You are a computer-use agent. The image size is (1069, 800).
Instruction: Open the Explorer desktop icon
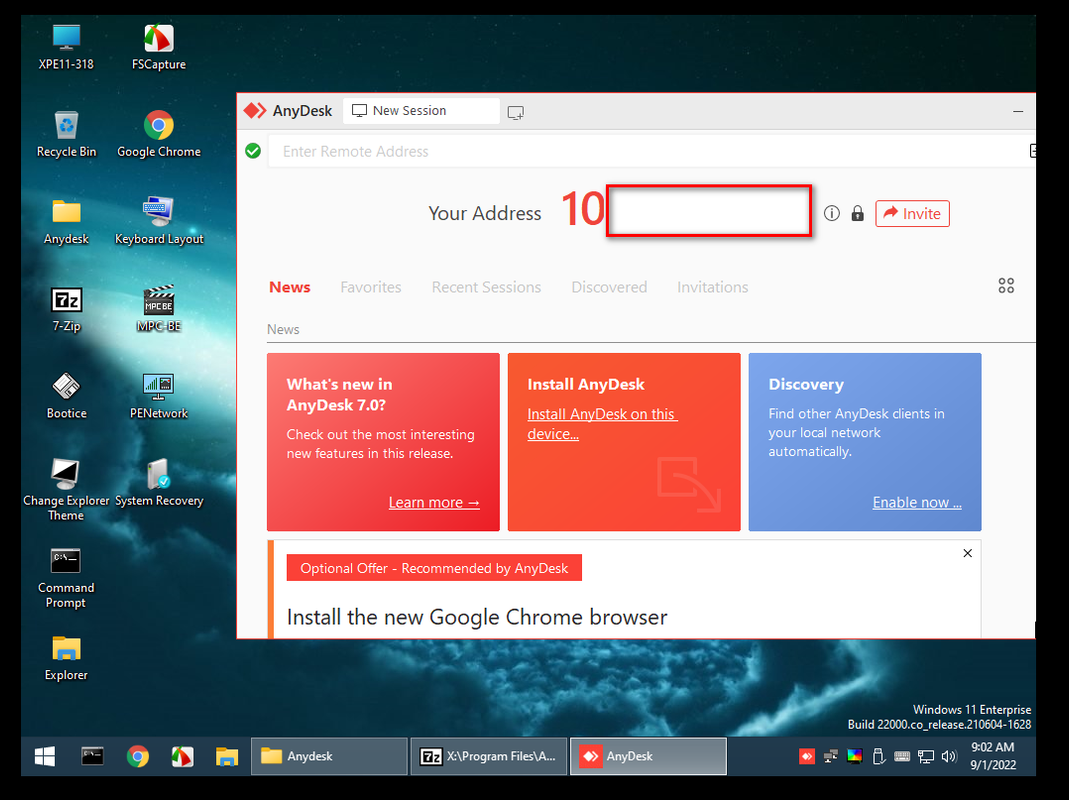pyautogui.click(x=66, y=657)
